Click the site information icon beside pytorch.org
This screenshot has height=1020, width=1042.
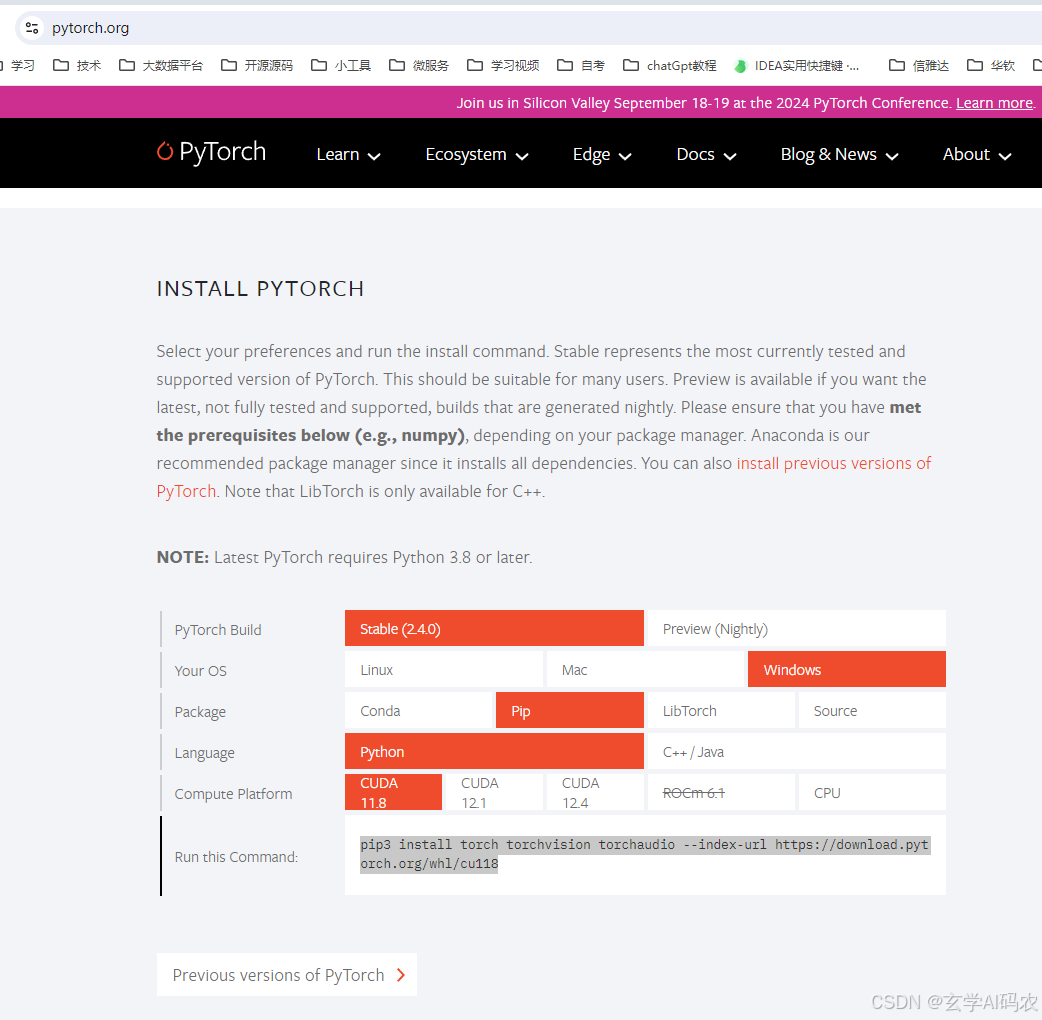(x=31, y=28)
